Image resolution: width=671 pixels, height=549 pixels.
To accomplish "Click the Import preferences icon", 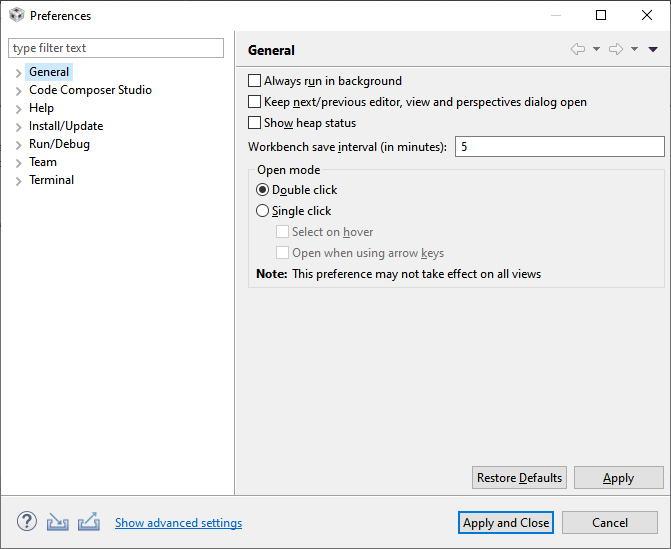I will (58, 522).
